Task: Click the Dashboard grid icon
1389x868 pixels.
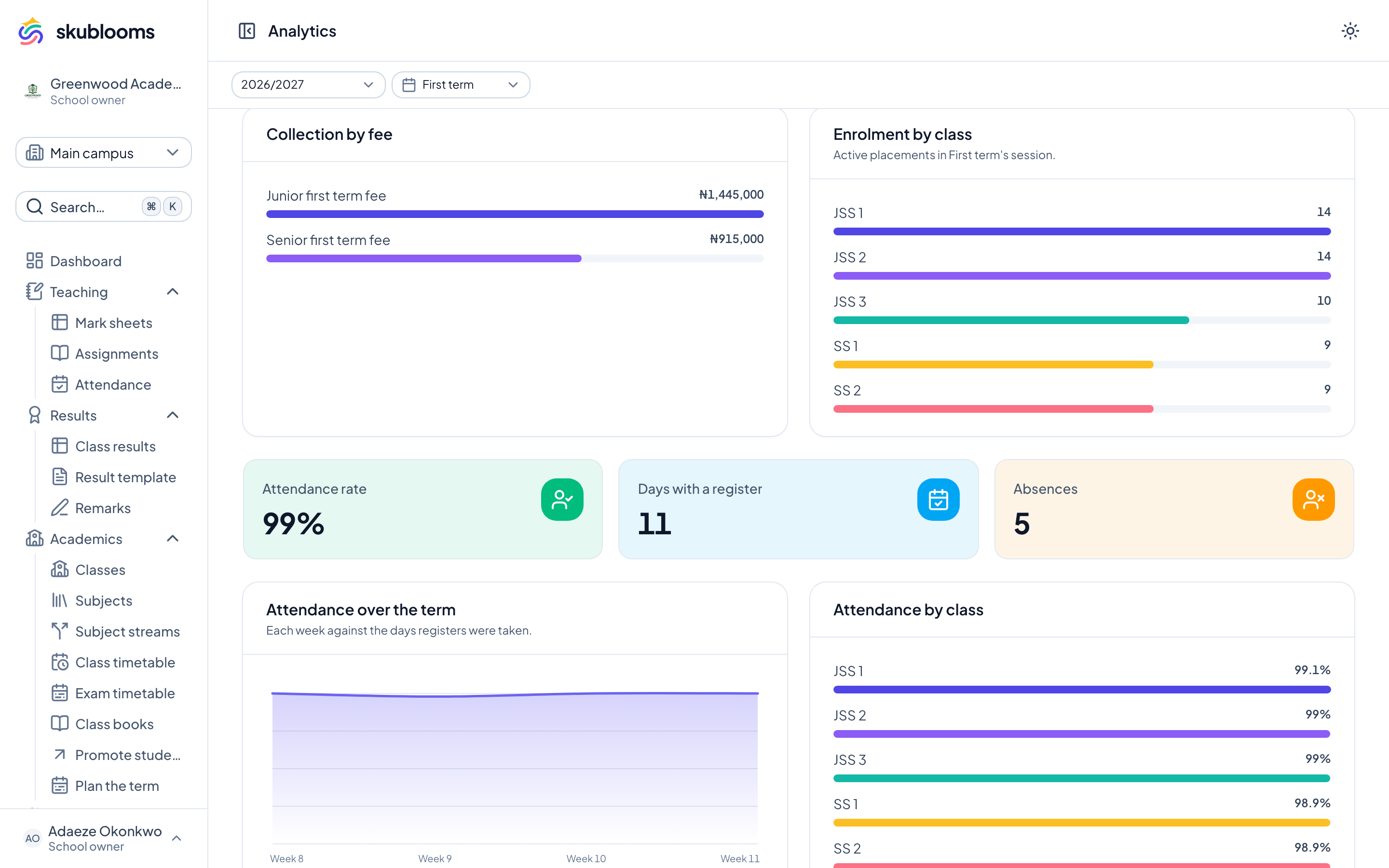Action: coord(34,260)
